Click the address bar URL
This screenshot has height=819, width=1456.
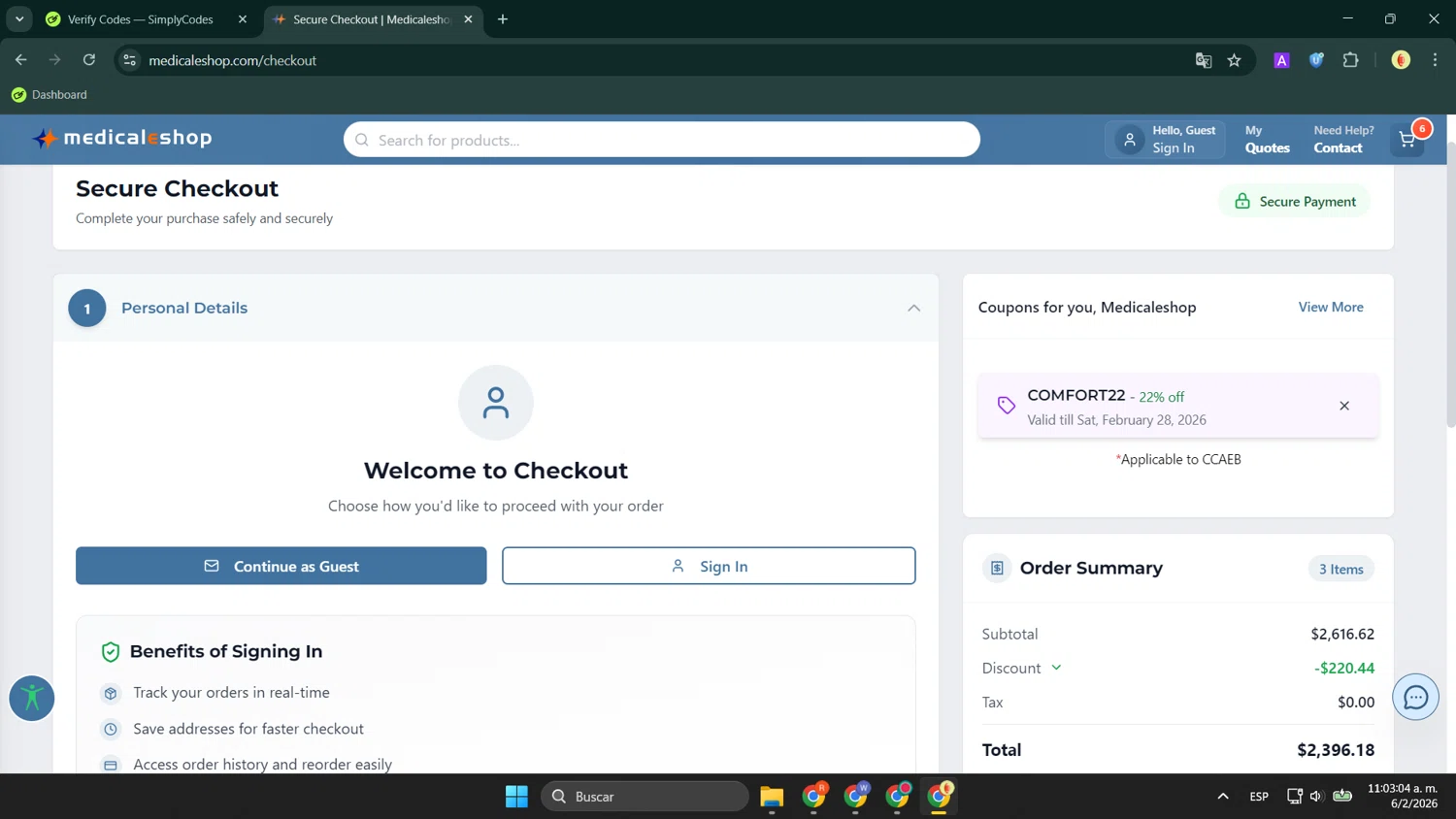tap(232, 60)
